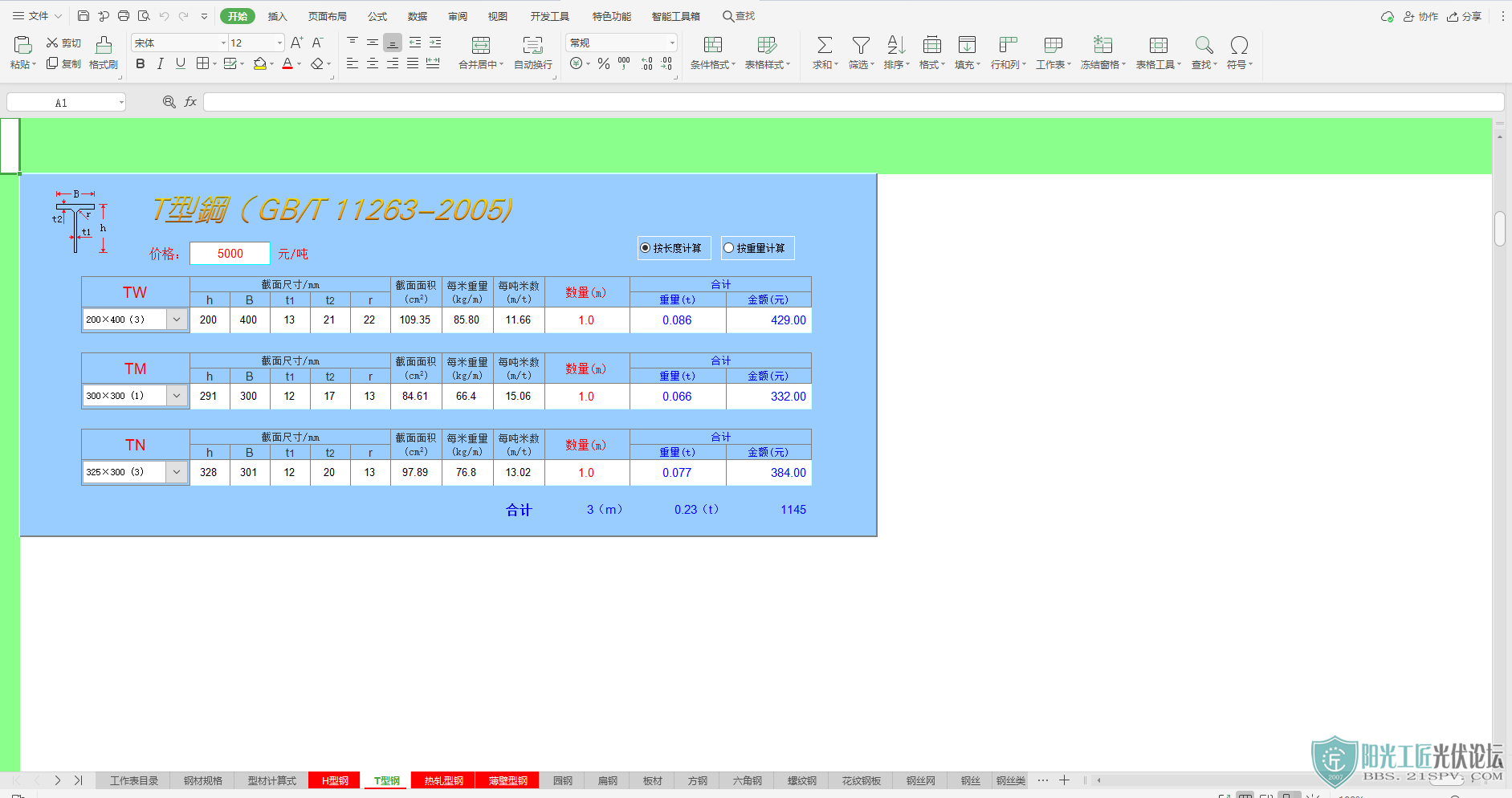Click the Borders icon in font group
The image size is (1512, 798).
[x=202, y=63]
